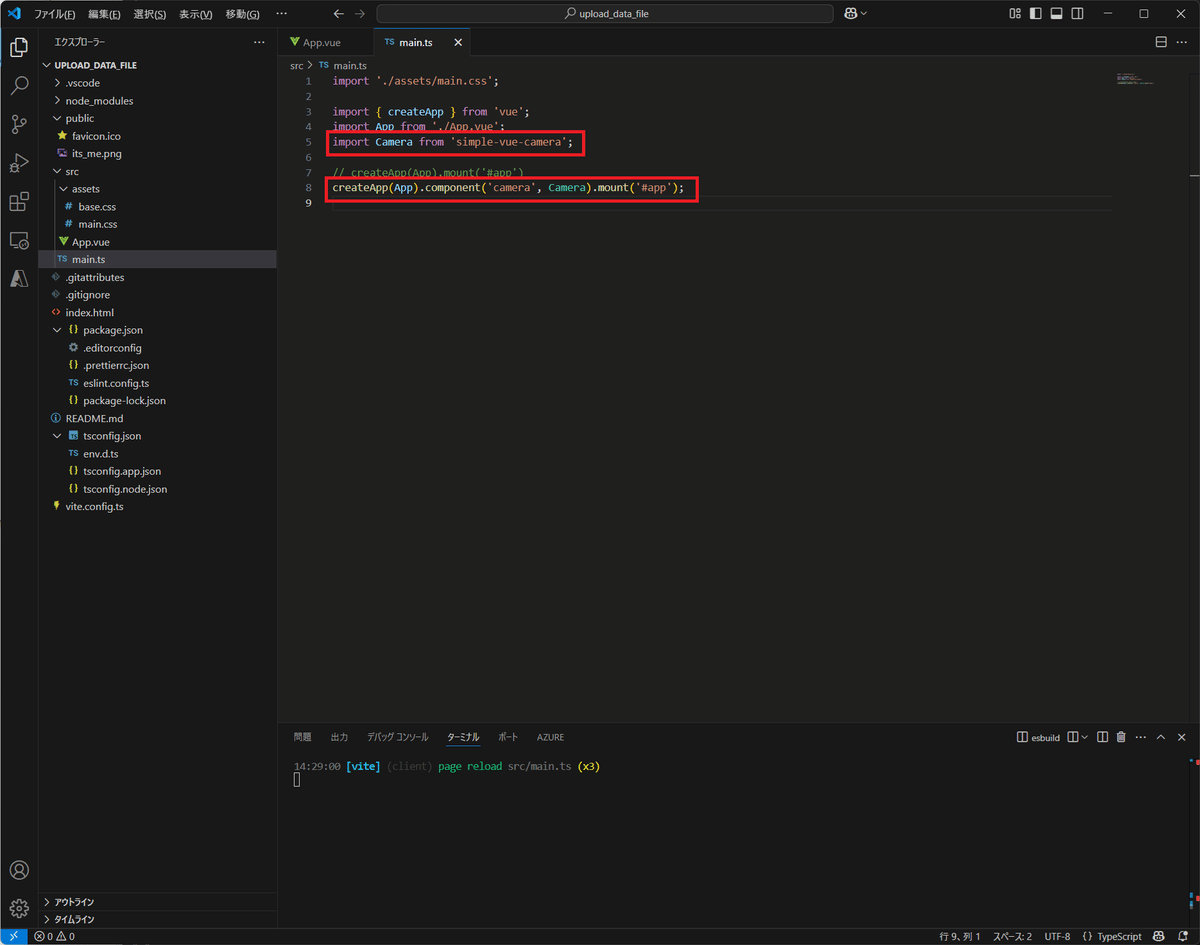Kill the terminal with the trash icon

click(x=1122, y=737)
